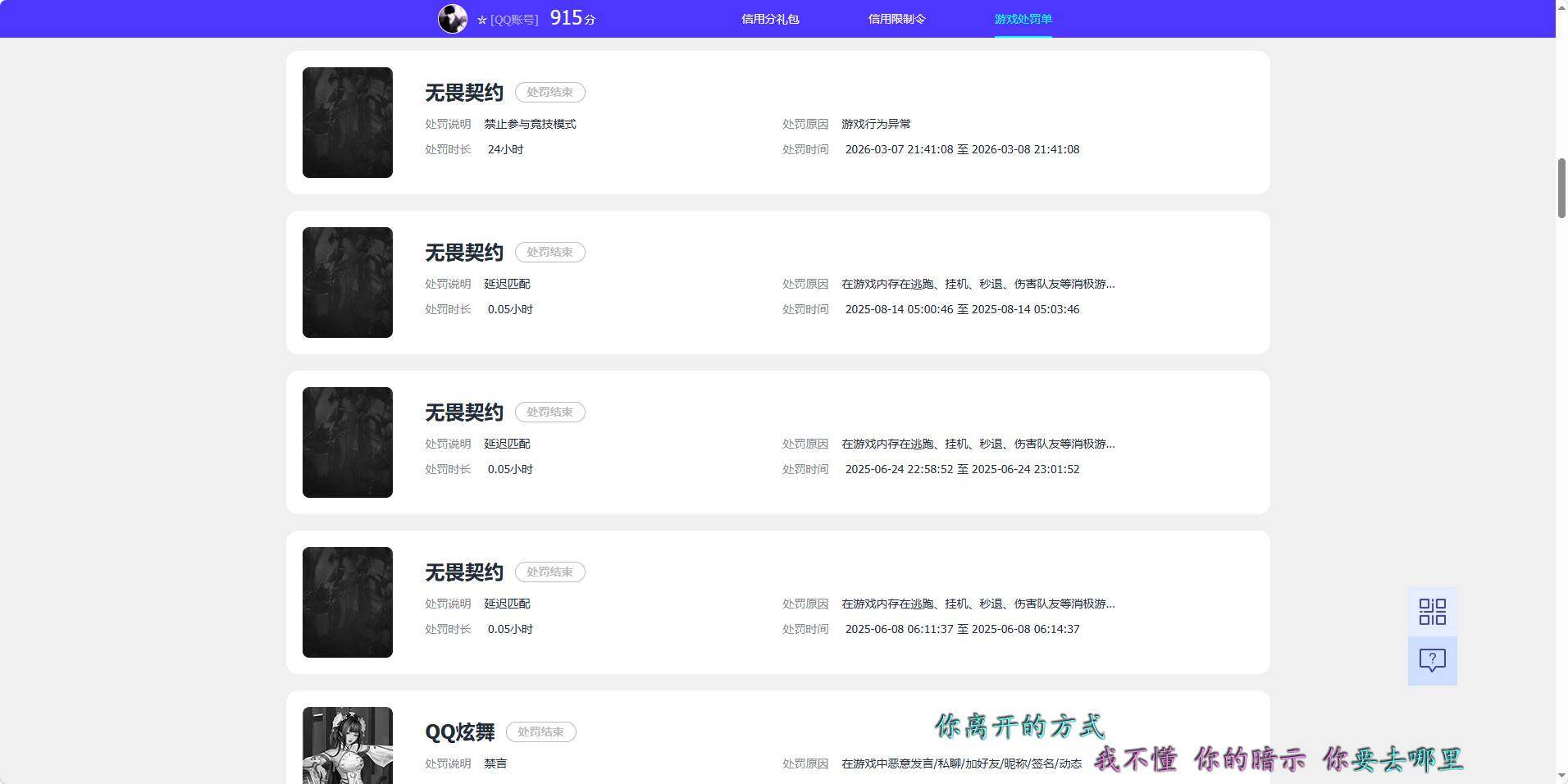Click the 915分 credit score
1568x784 pixels.
[572, 18]
